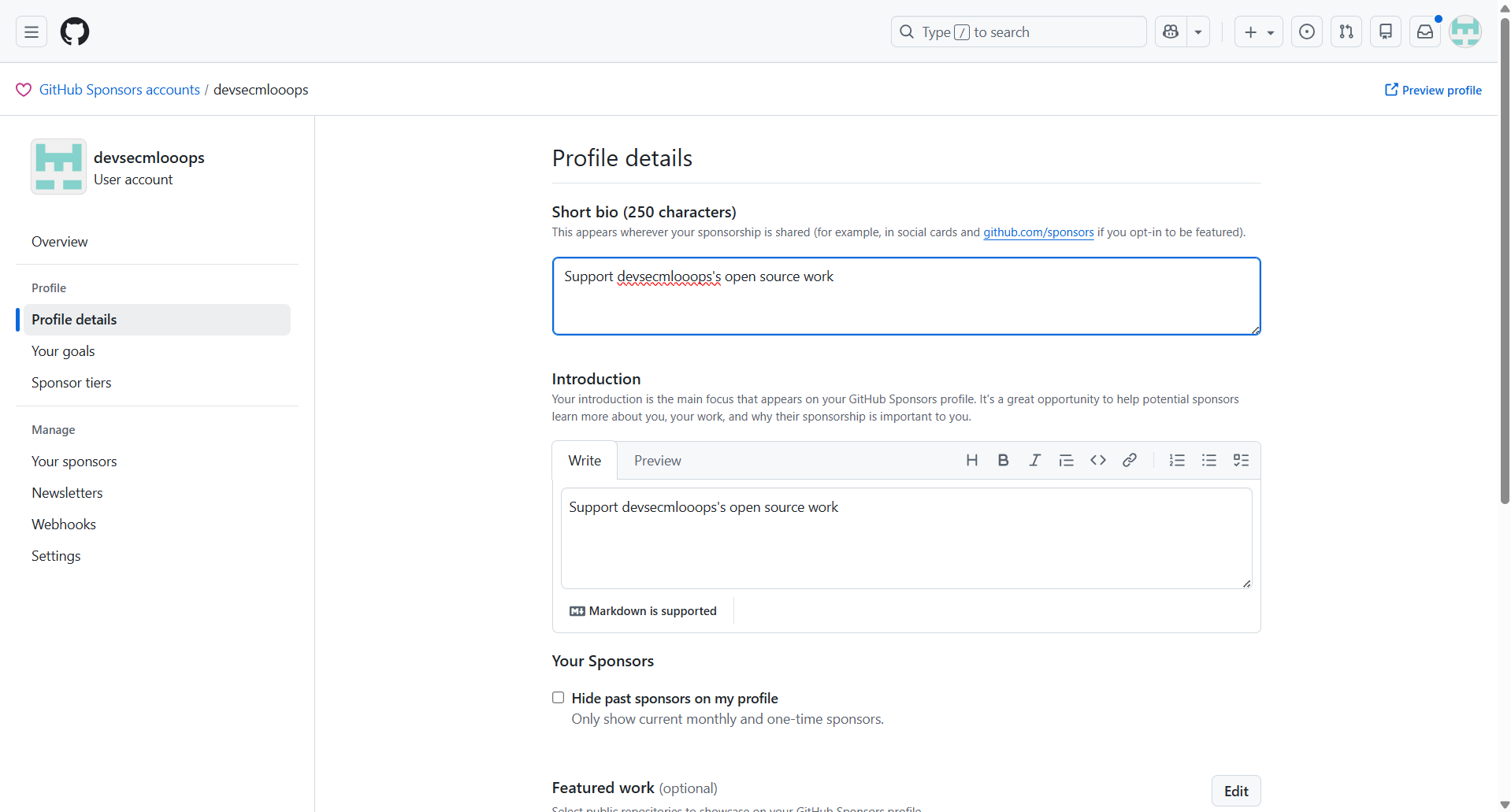Image resolution: width=1511 pixels, height=812 pixels.
Task: Insert a numbered list in the editor
Action: click(x=1176, y=460)
